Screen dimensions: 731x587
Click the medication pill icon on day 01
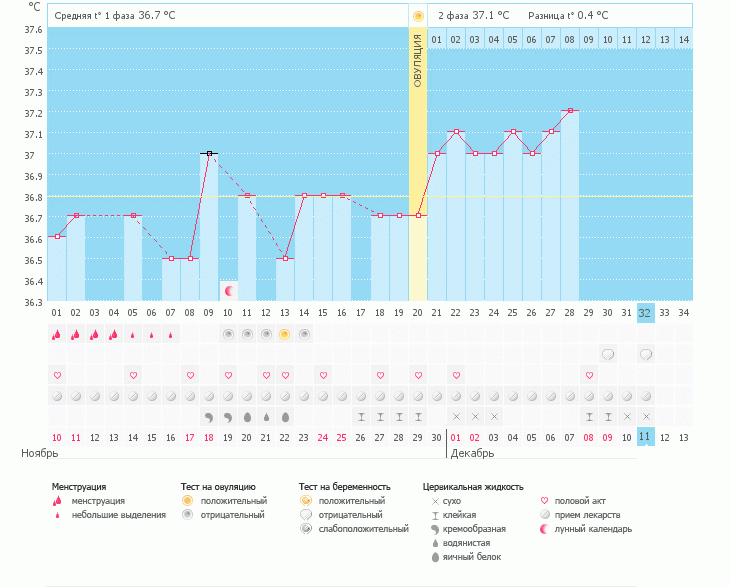(57, 396)
